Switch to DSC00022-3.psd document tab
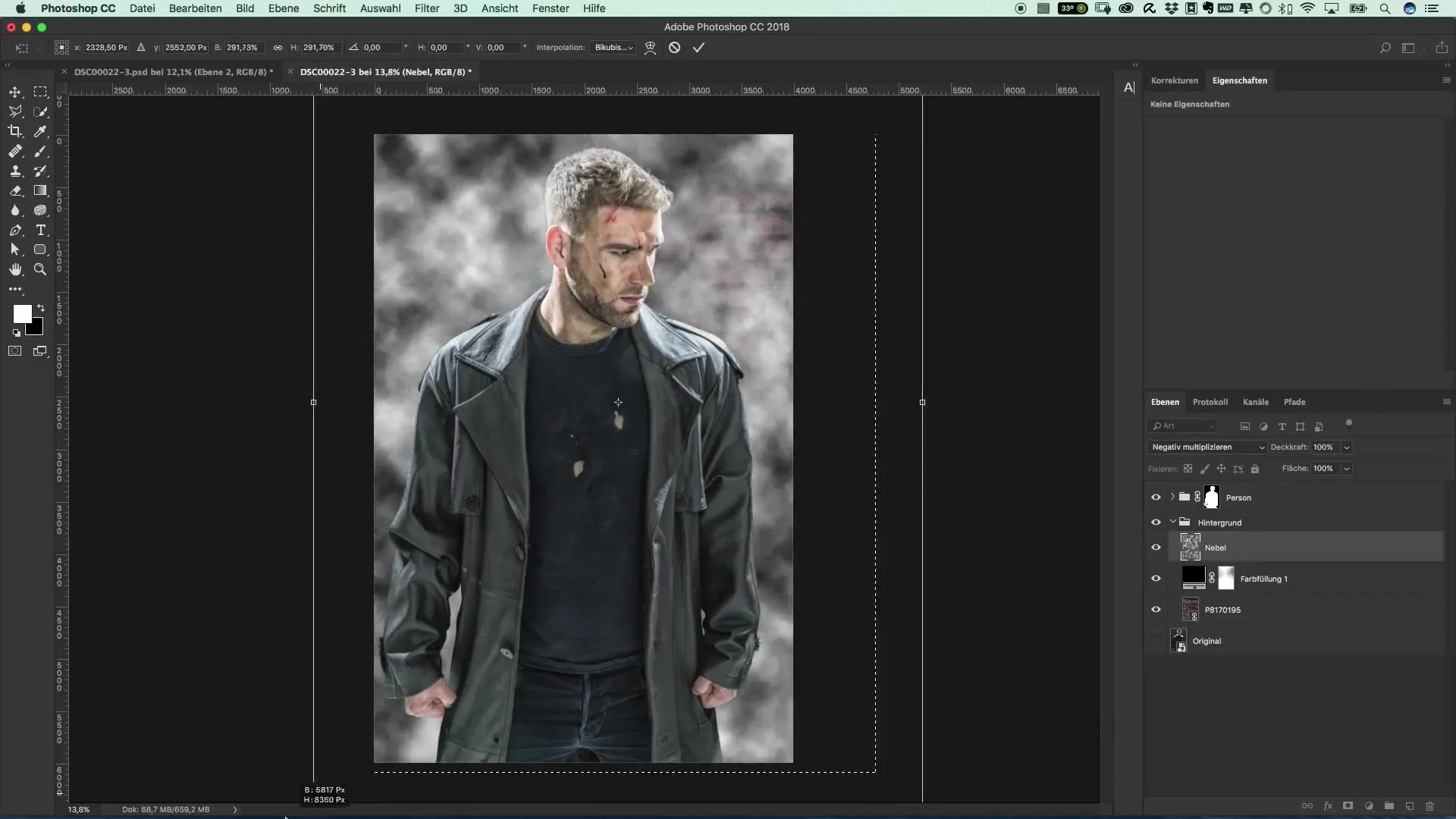Viewport: 1456px width, 819px height. pyautogui.click(x=173, y=72)
